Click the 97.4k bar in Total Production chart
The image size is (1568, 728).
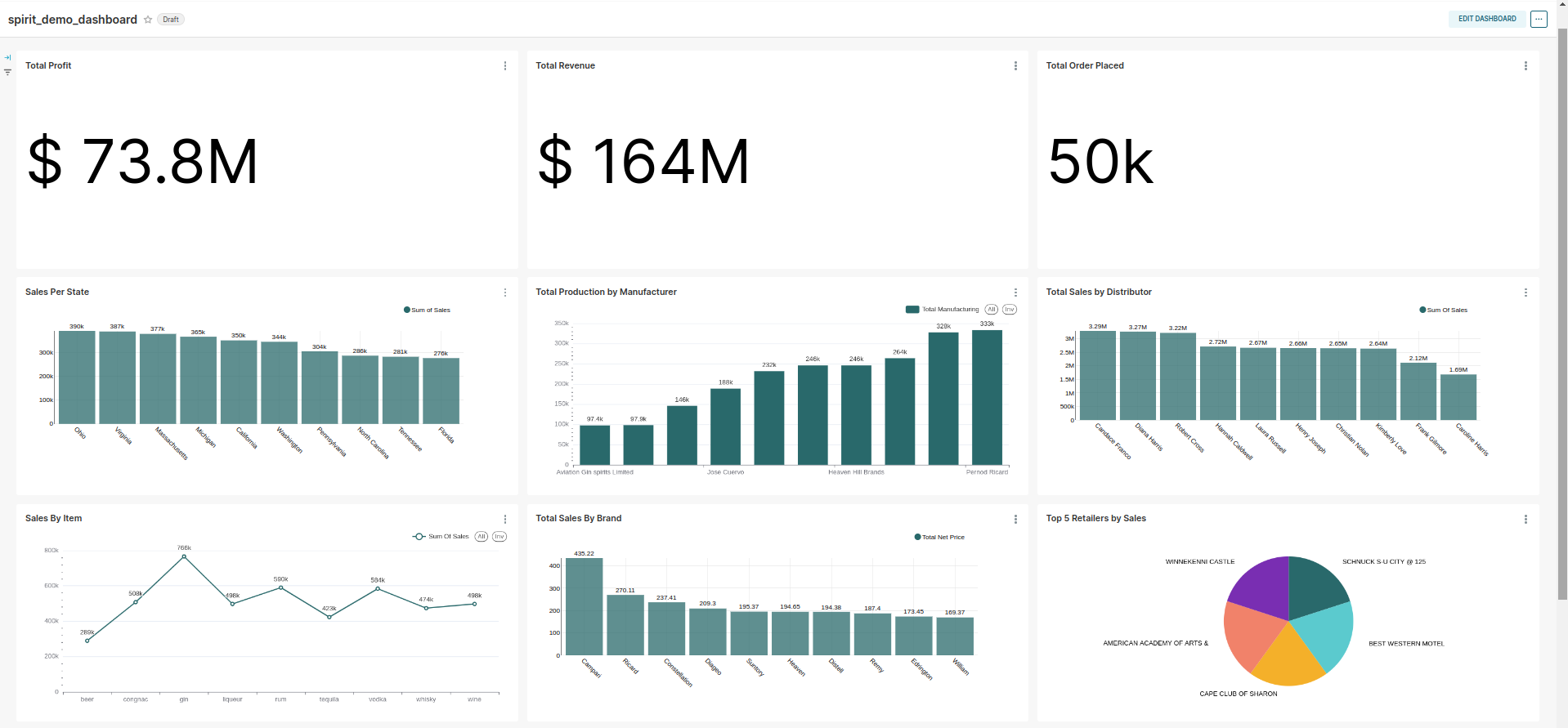click(x=594, y=445)
